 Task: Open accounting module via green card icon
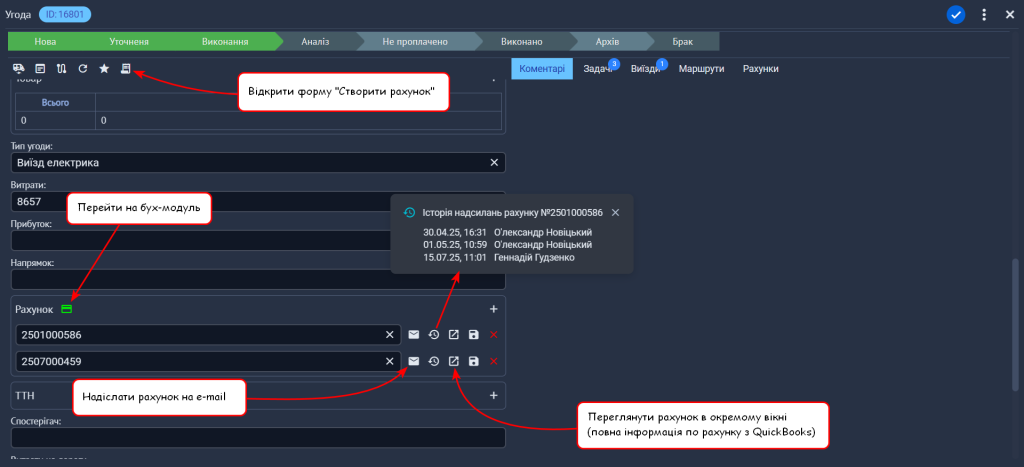66,308
